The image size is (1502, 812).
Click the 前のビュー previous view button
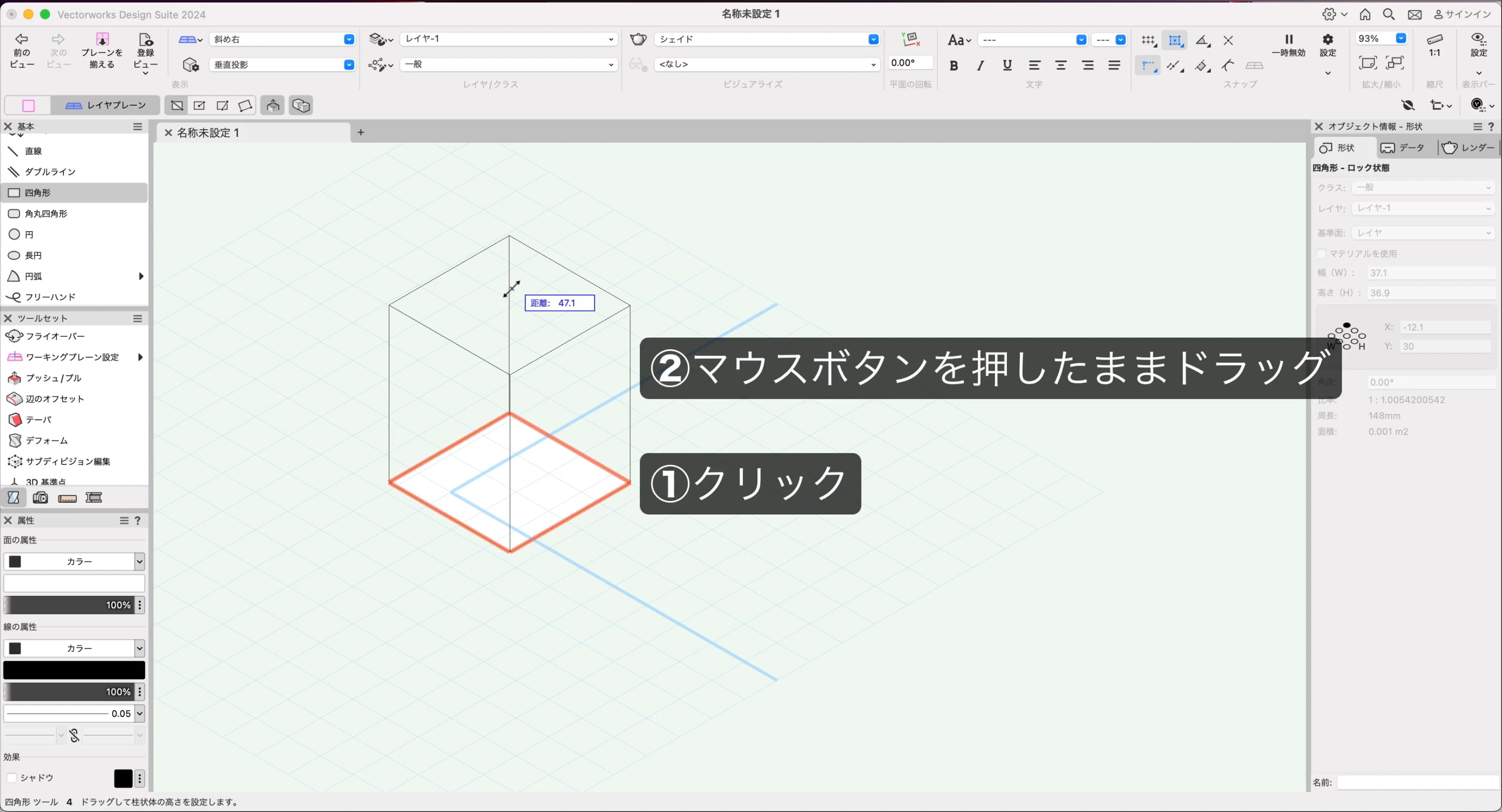click(22, 50)
